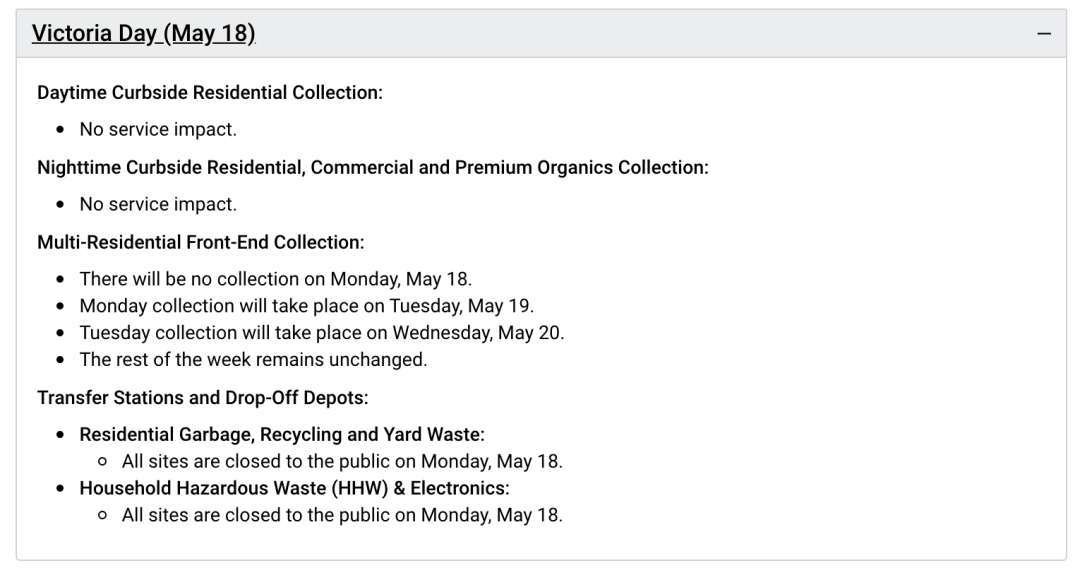Screen dimensions: 1080x568
Task: Click closed-sites line under Residential Garbage
Action: click(x=342, y=461)
